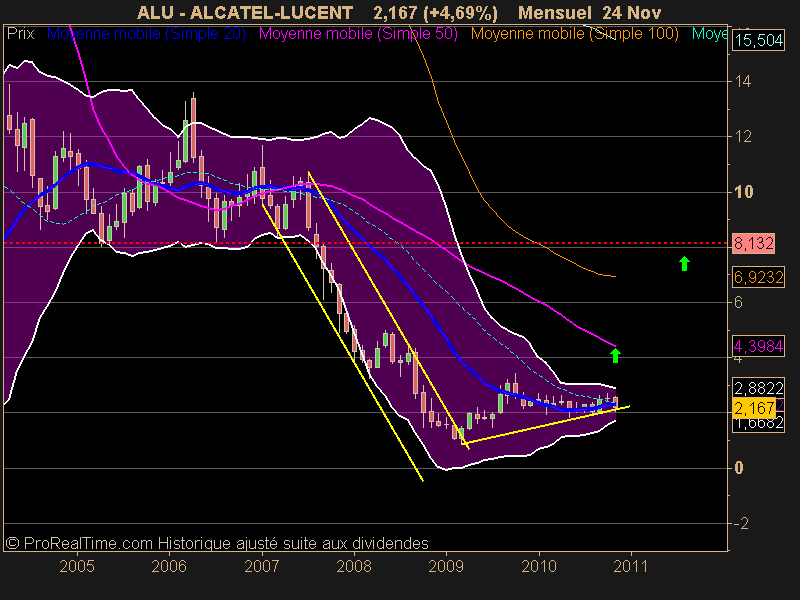The image size is (800, 600).
Task: Click the 2010 label on time axis
Action: click(538, 566)
